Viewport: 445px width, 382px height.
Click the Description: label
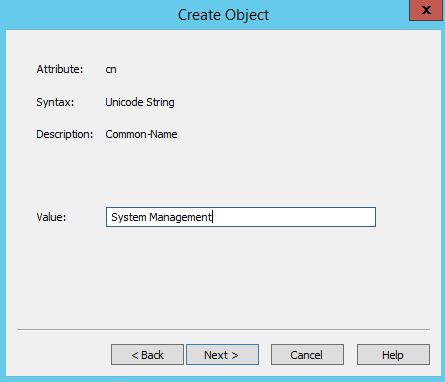[65, 134]
